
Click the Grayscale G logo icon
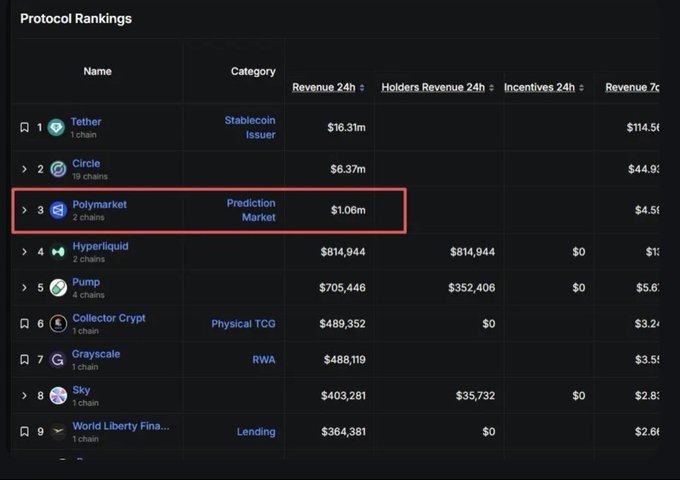pyautogui.click(x=58, y=360)
